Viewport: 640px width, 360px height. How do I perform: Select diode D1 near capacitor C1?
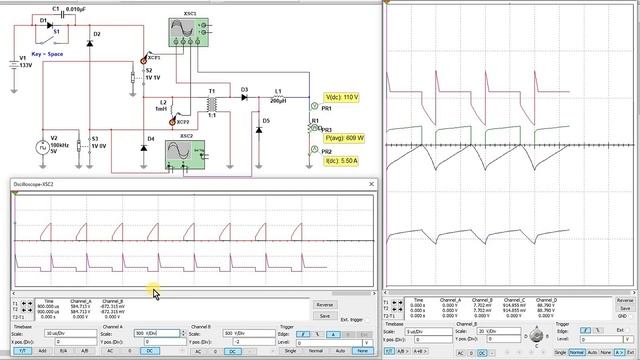tap(49, 25)
